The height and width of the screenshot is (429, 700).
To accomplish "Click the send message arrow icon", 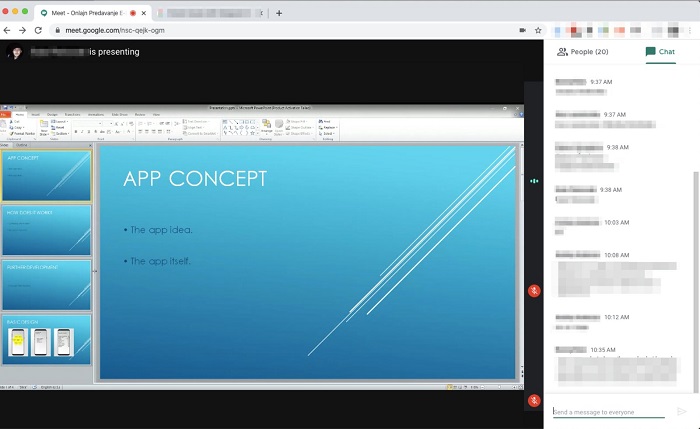I will pos(682,411).
